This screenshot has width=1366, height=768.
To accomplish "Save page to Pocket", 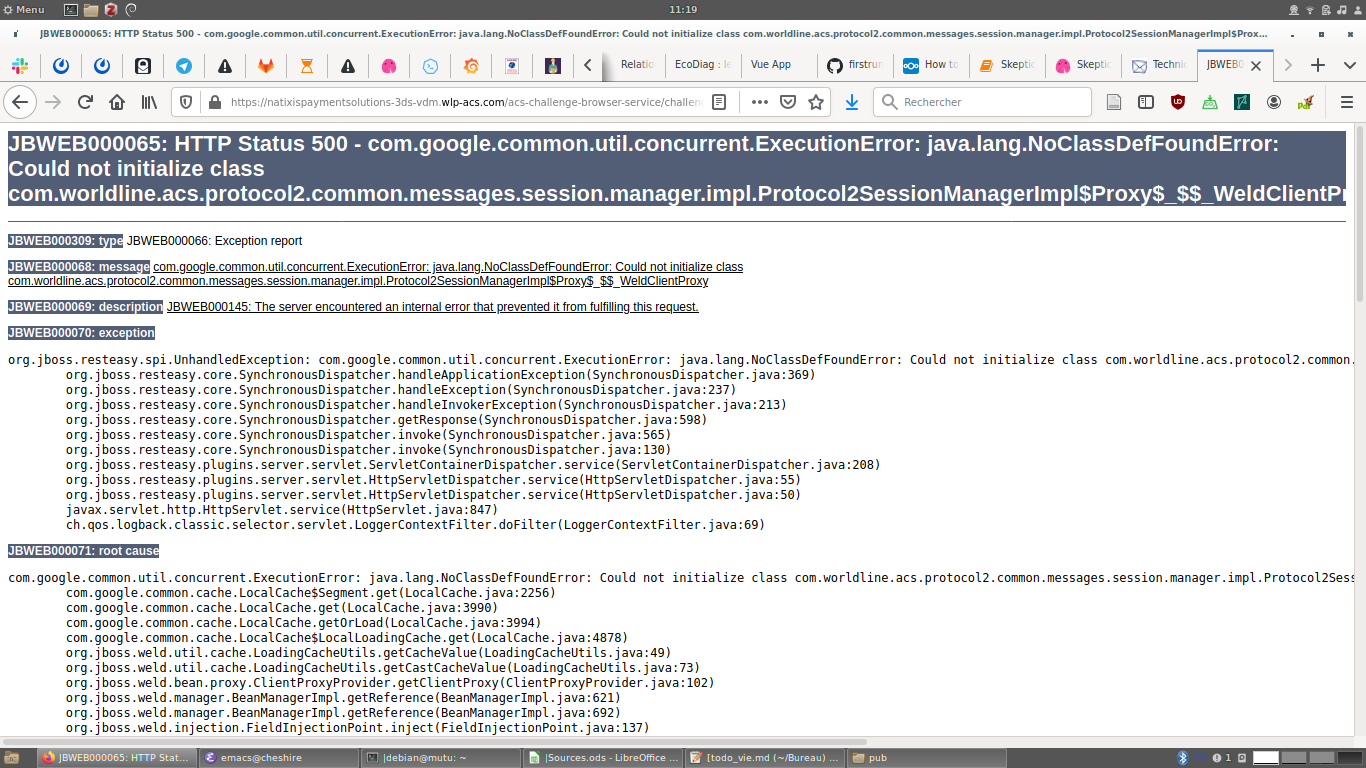I will coord(788,102).
